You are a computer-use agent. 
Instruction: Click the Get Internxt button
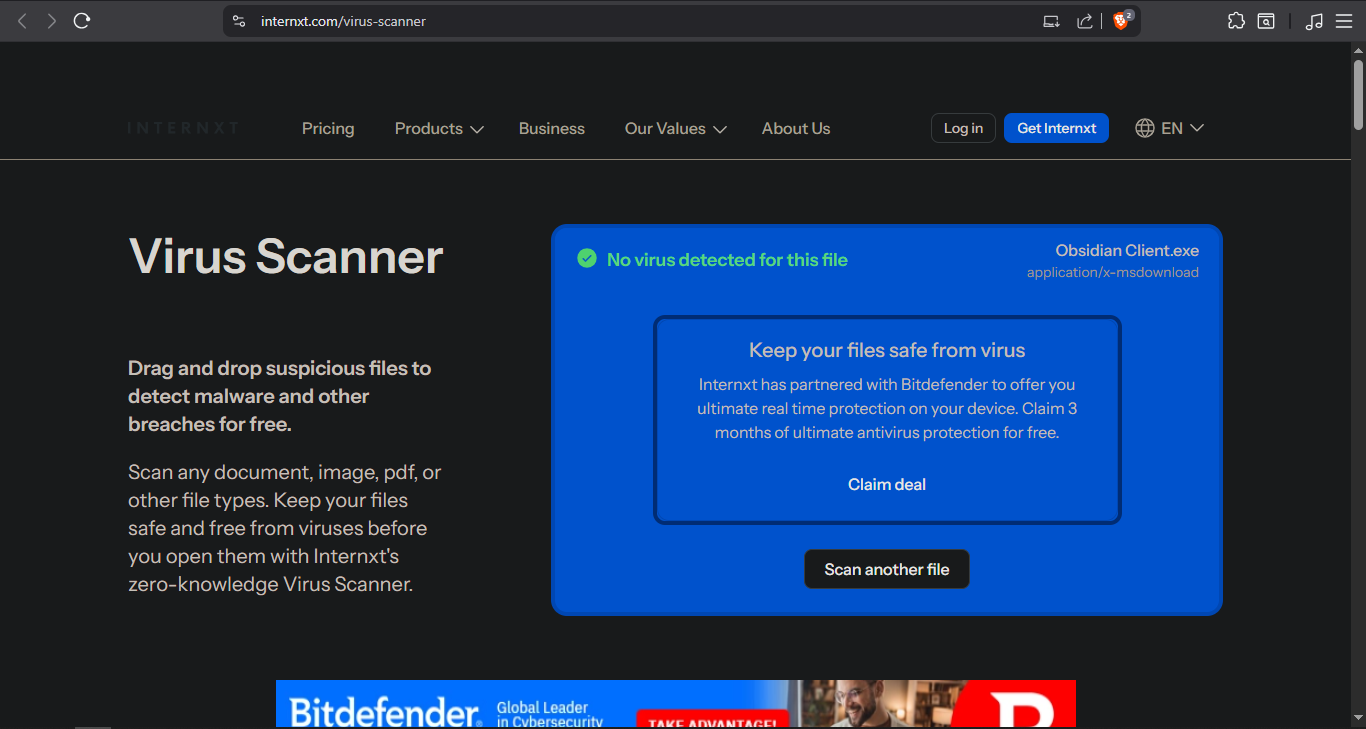click(x=1056, y=128)
